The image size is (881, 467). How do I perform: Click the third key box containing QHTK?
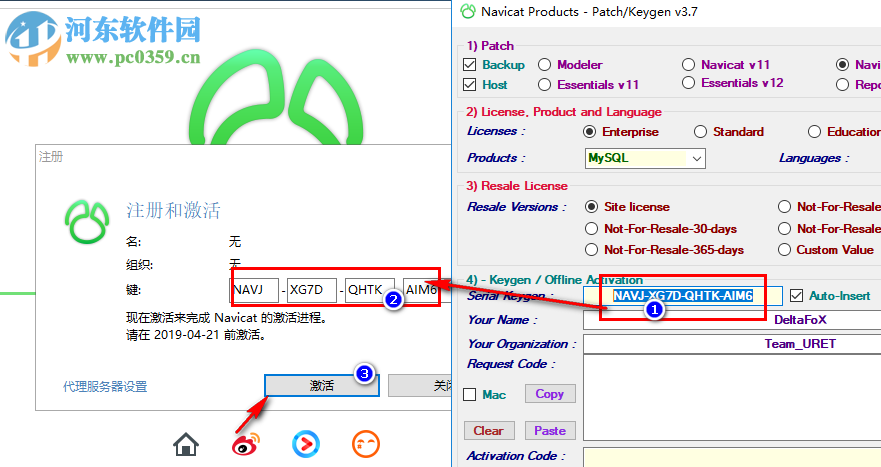click(x=370, y=290)
